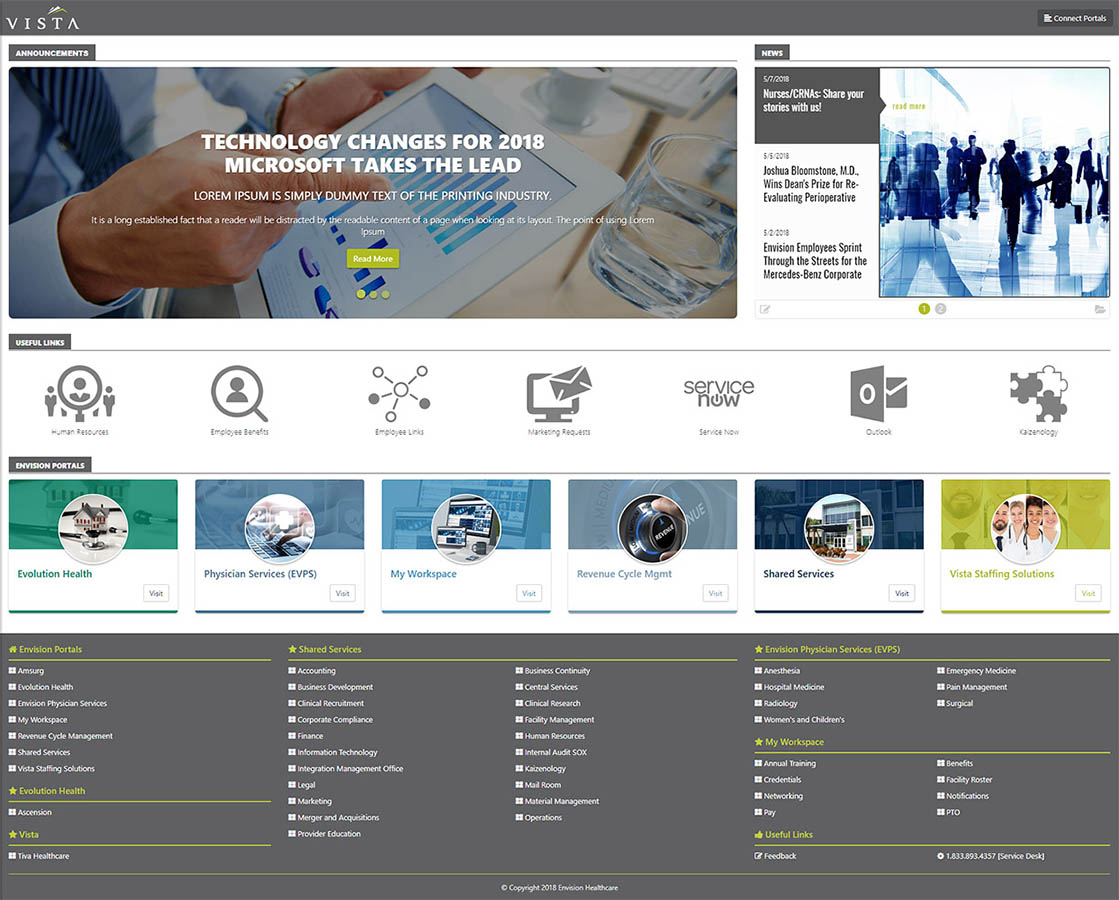Open the Accounting footer link

[316, 671]
